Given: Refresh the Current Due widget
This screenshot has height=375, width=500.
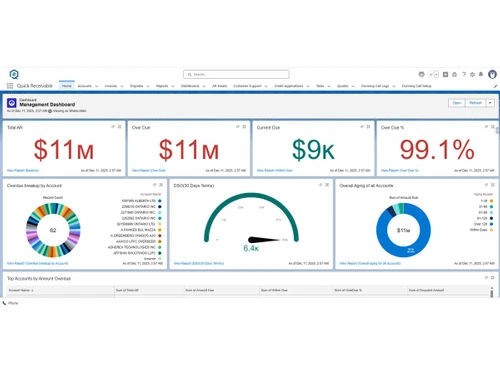Looking at the screenshot, I should click(x=362, y=127).
